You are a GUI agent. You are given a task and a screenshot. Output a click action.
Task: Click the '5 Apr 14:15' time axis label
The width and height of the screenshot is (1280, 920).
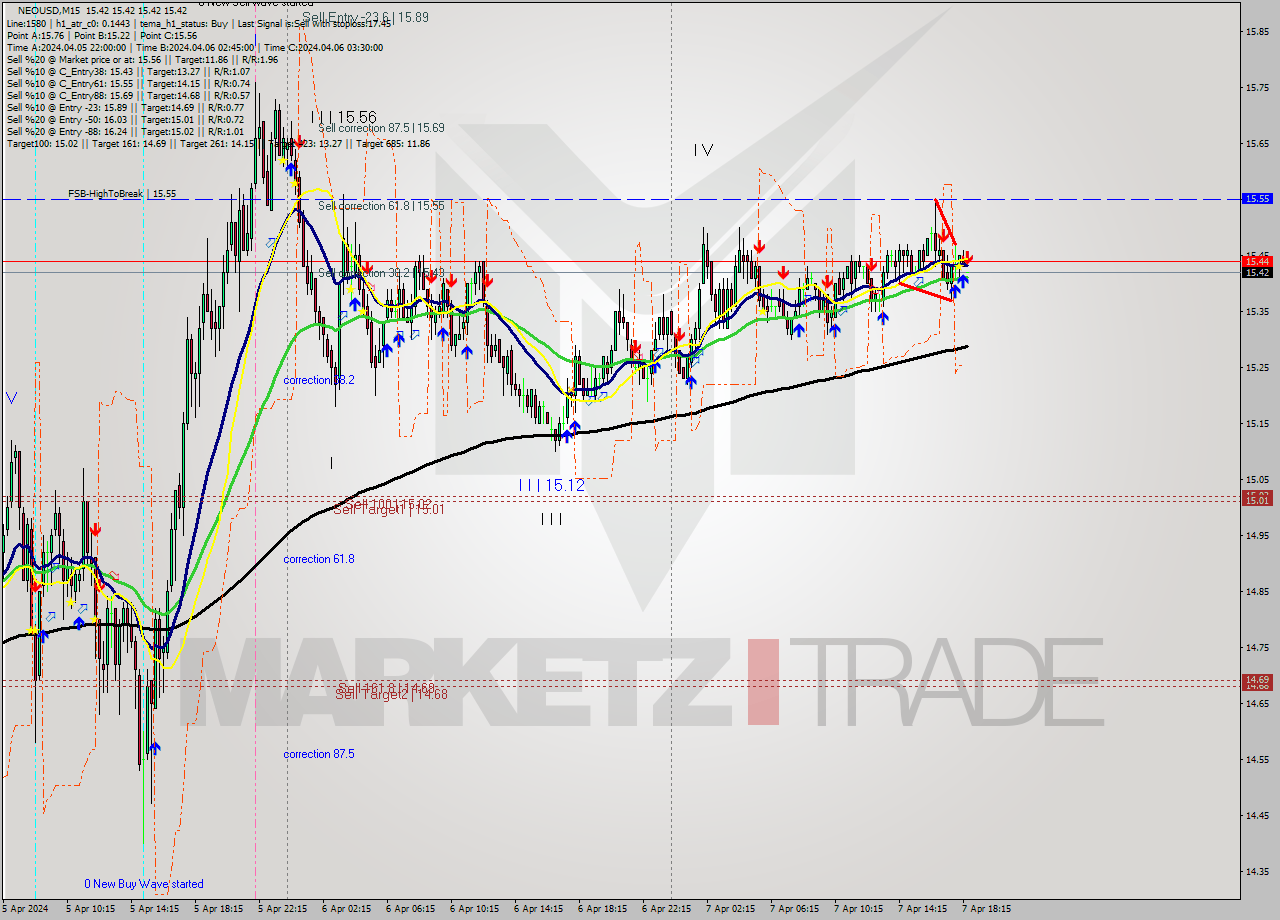pyautogui.click(x=154, y=909)
